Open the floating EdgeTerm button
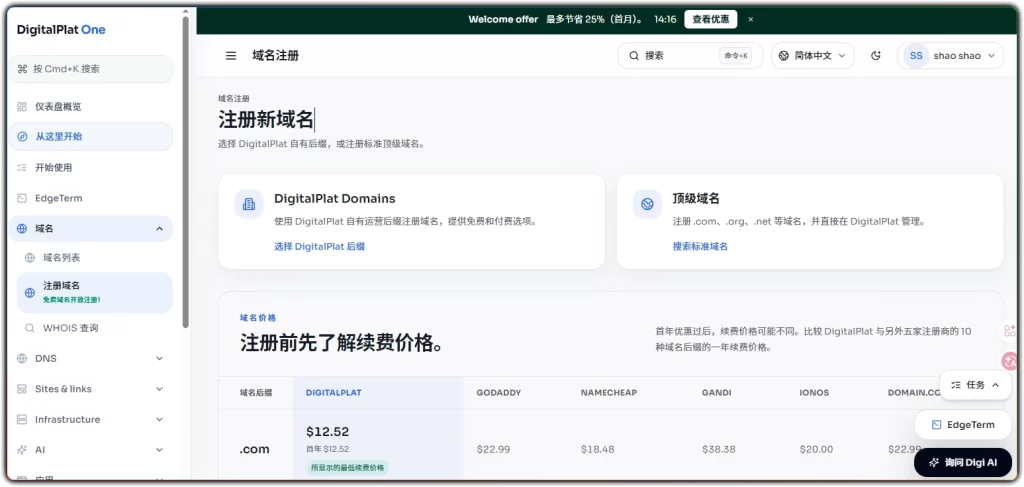The image size is (1024, 487). tap(963, 425)
